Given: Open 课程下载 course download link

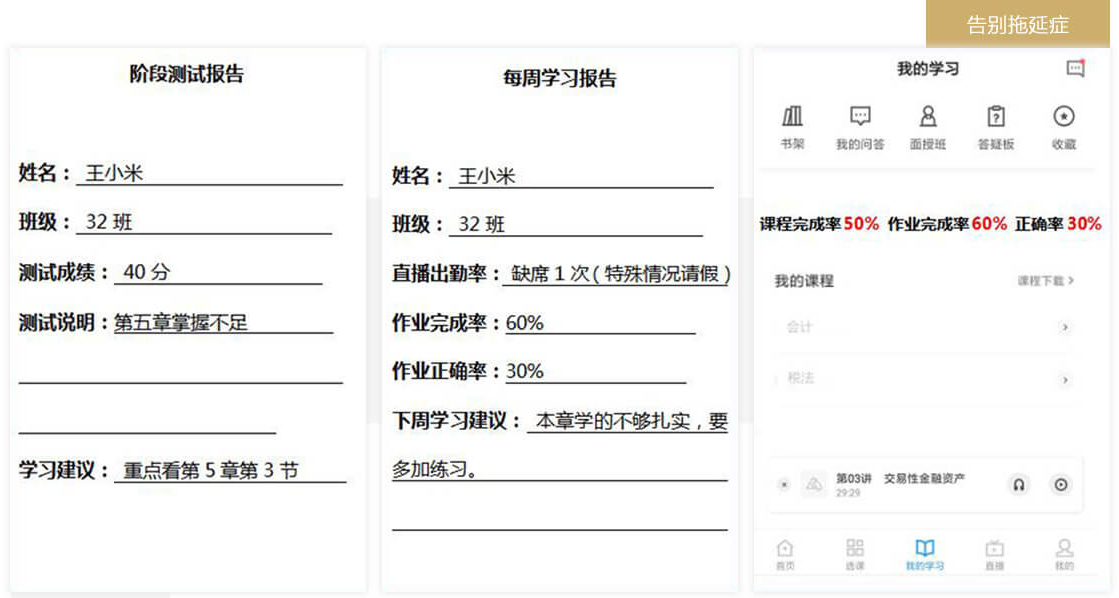Looking at the screenshot, I should (x=1045, y=281).
